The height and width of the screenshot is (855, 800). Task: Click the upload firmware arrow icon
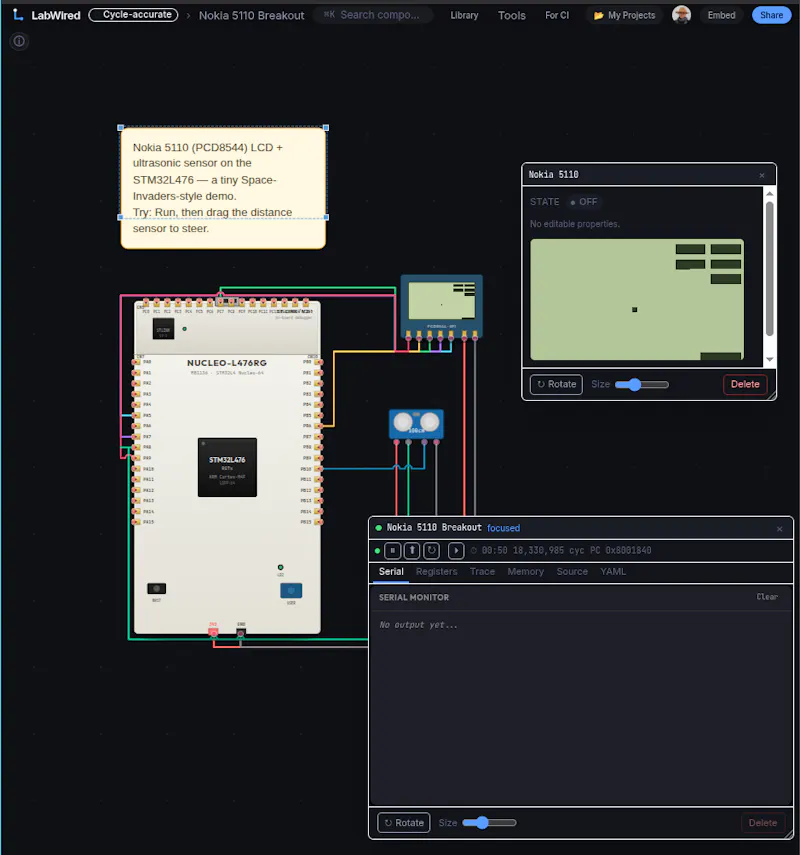[x=412, y=550]
